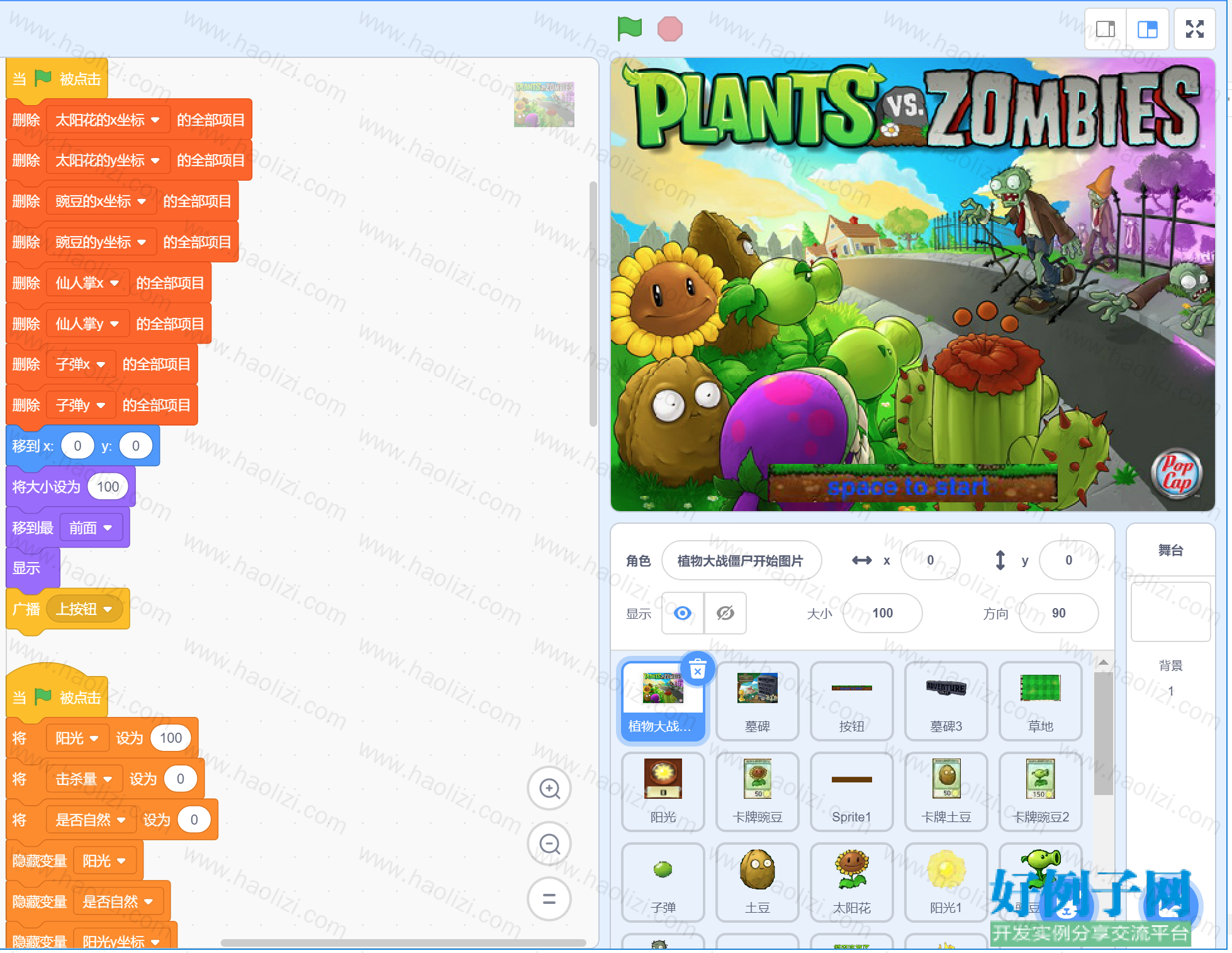Hide the sprite using the crossed-eye icon
The image size is (1232, 953).
point(725,613)
